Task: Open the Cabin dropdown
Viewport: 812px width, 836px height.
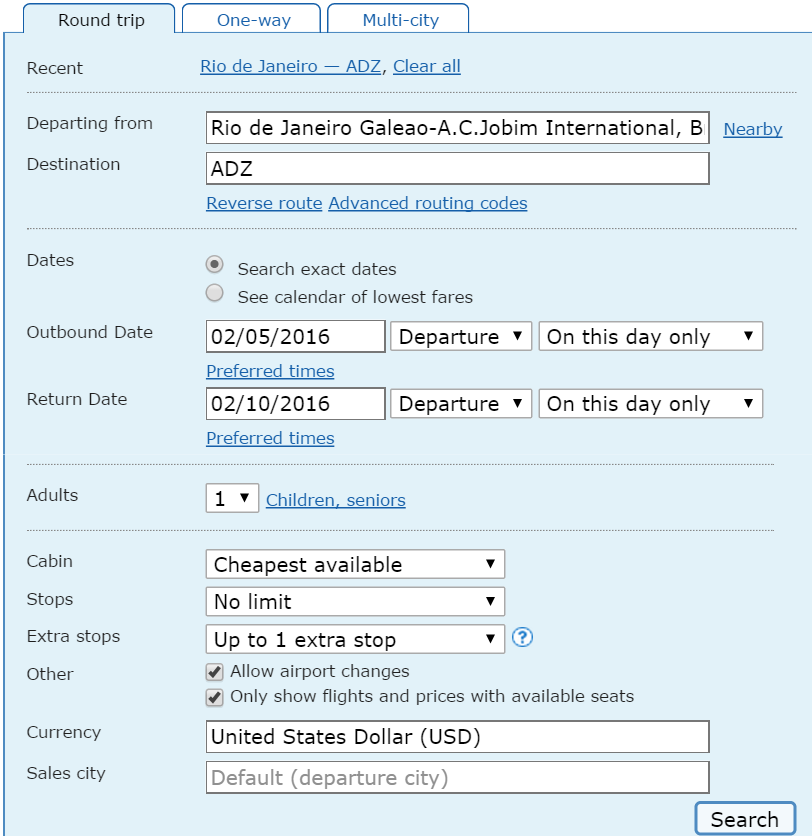Action: tap(355, 564)
